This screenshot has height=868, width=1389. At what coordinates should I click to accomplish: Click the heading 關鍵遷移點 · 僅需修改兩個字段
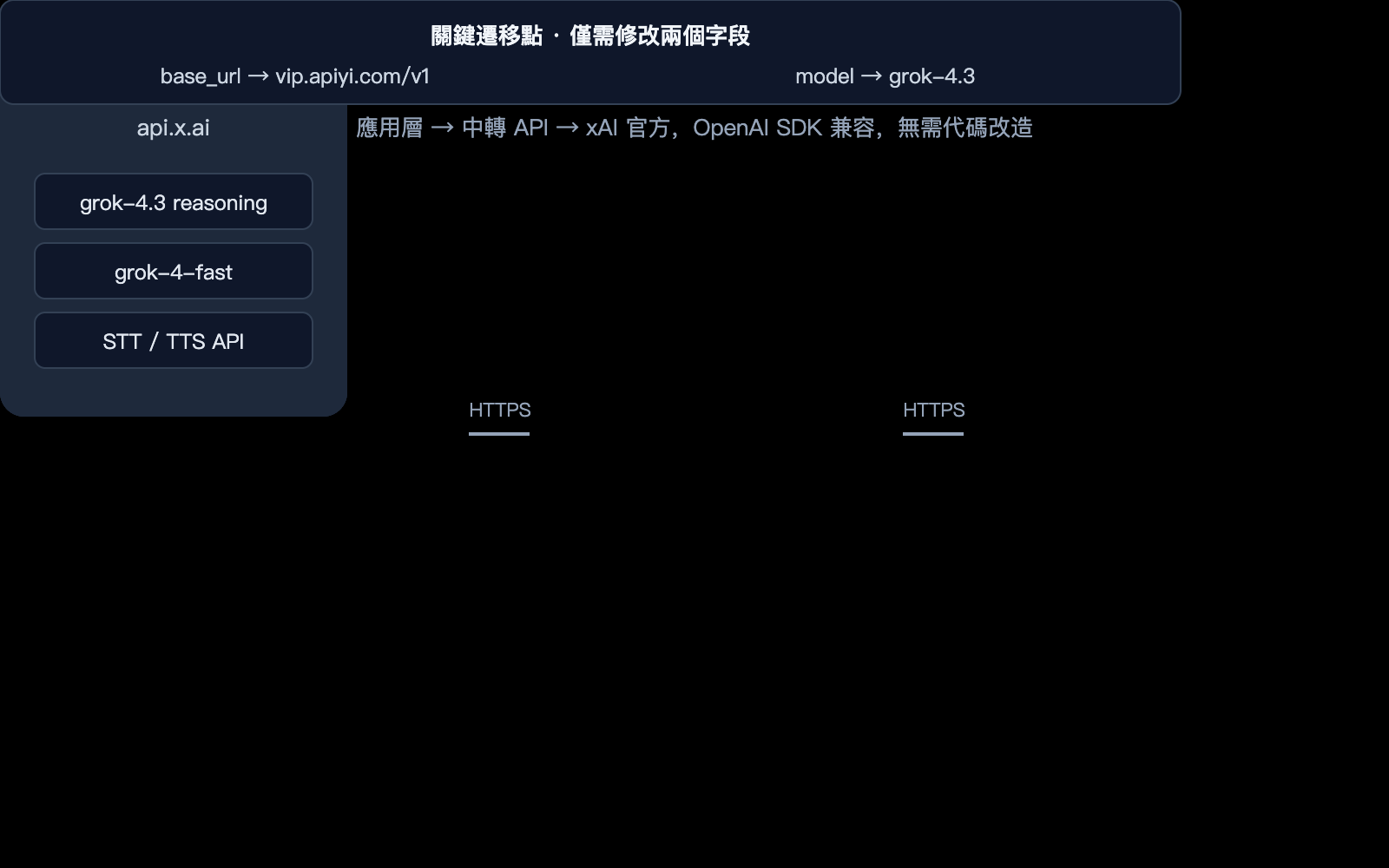coord(590,36)
